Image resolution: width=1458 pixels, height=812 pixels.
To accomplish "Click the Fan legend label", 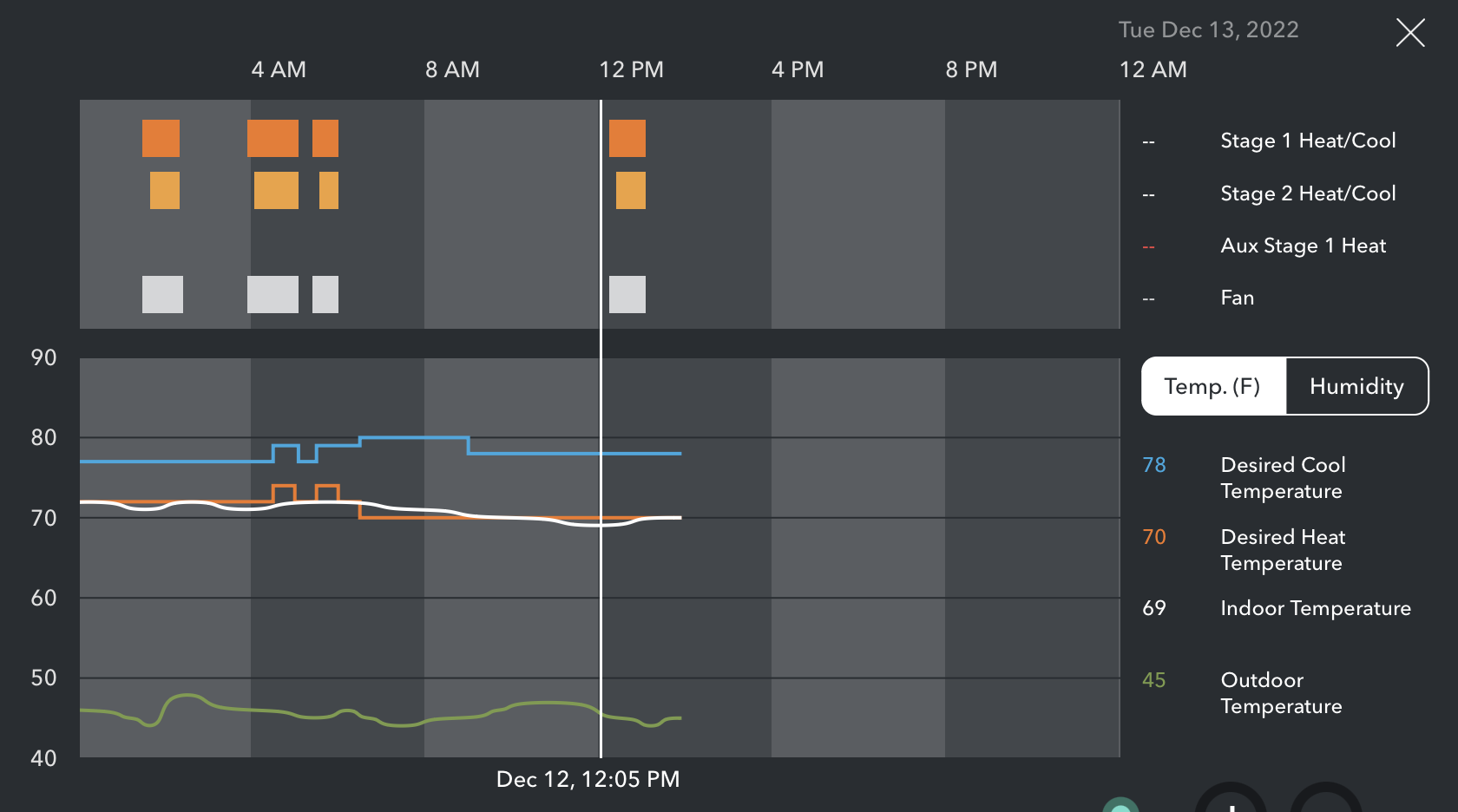I will 1237,298.
